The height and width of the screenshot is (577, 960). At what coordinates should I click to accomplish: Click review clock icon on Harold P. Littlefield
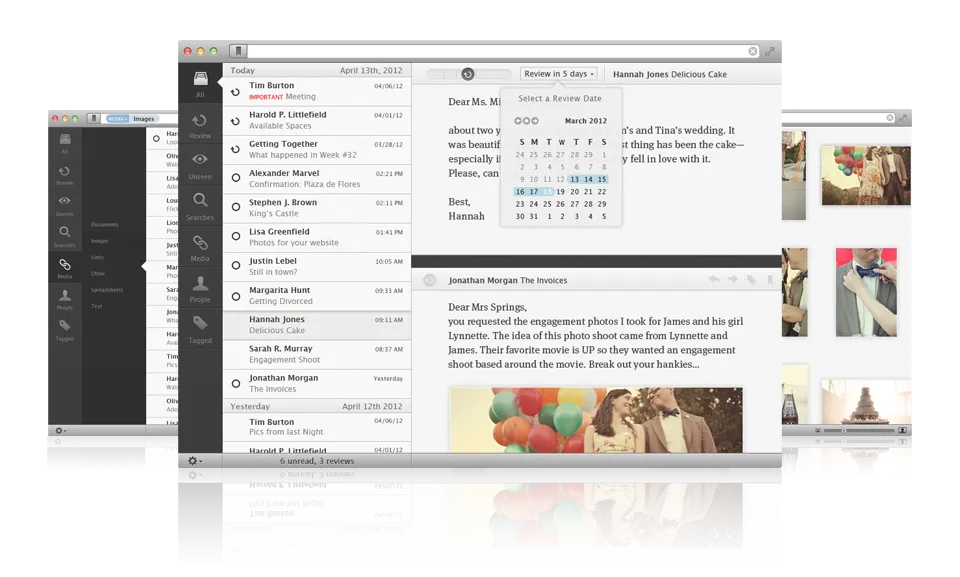pos(235,121)
